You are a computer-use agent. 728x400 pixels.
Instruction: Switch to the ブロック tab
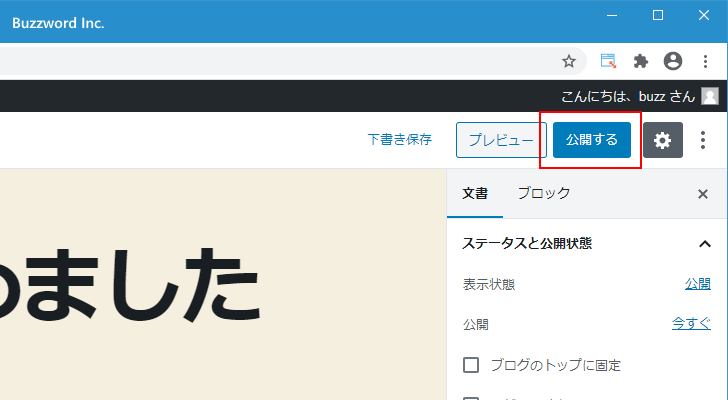point(543,194)
